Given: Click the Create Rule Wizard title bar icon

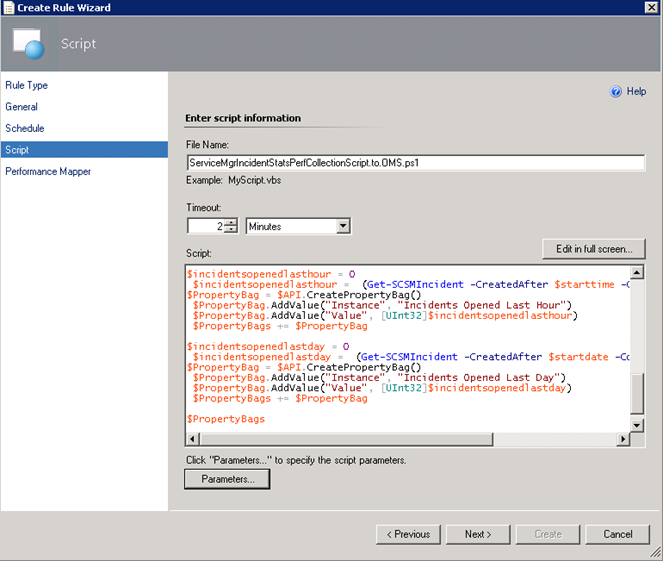Looking at the screenshot, I should tap(9, 8).
